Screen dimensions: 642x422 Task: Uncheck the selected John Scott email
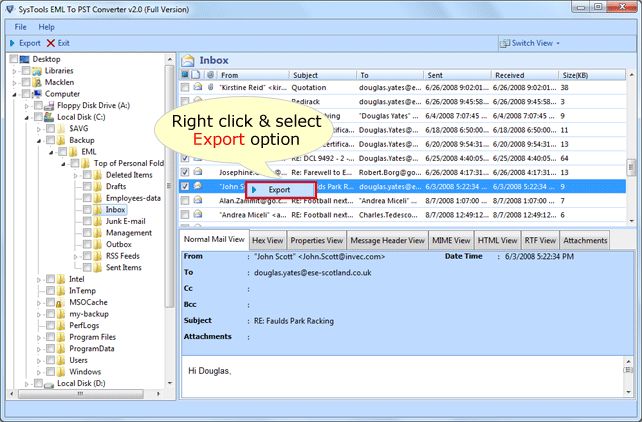[185, 186]
